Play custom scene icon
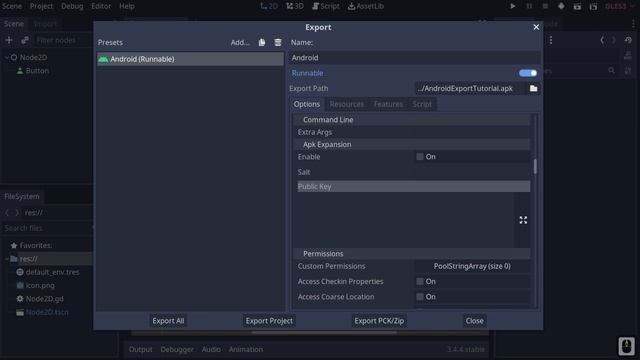Image resolution: width=640 pixels, height=360 pixels. pyautogui.click(x=593, y=6)
